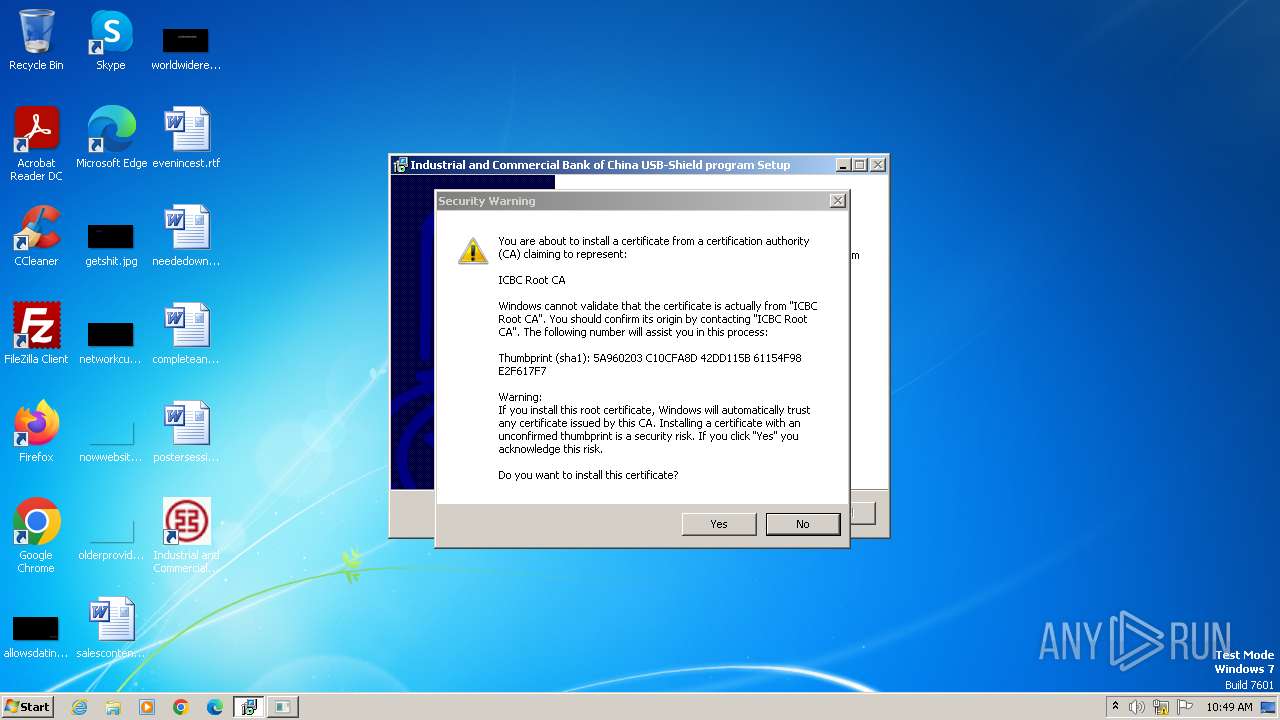
Task: Open File Explorer from the taskbar
Action: [113, 707]
